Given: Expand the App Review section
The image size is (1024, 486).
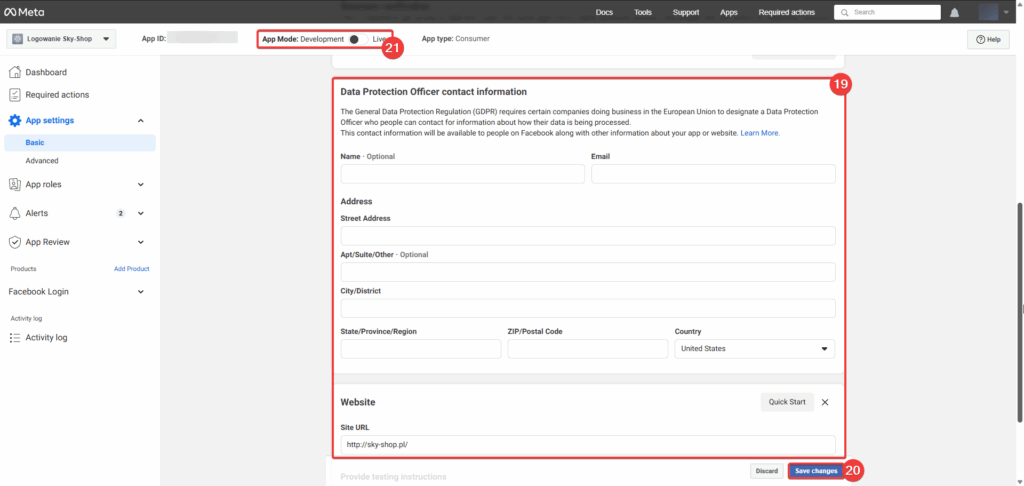Looking at the screenshot, I should pos(140,242).
